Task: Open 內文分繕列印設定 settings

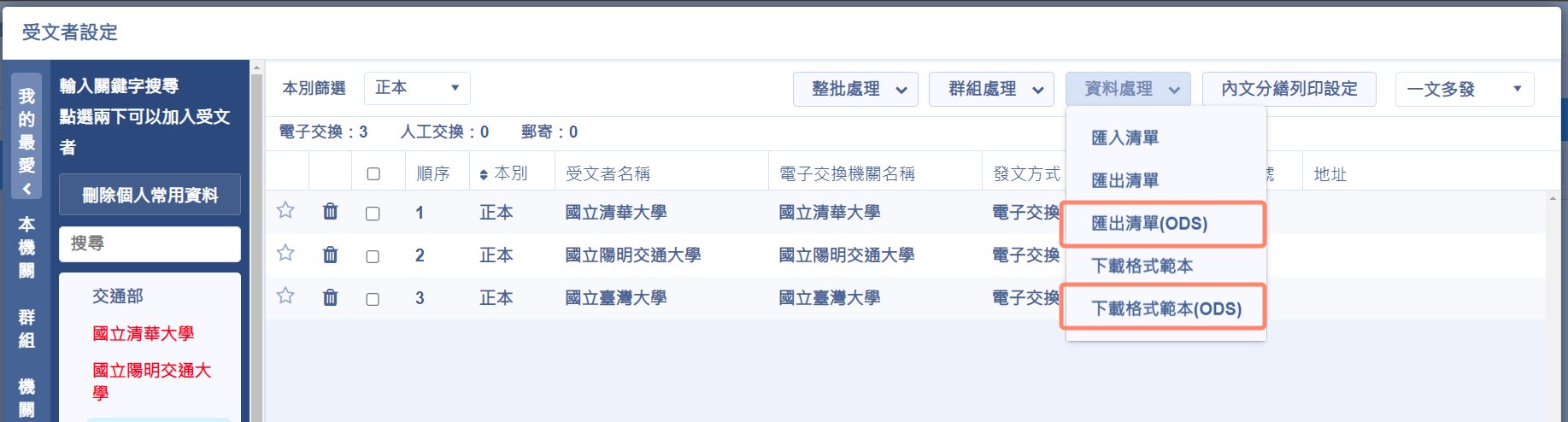Action: [1289, 89]
